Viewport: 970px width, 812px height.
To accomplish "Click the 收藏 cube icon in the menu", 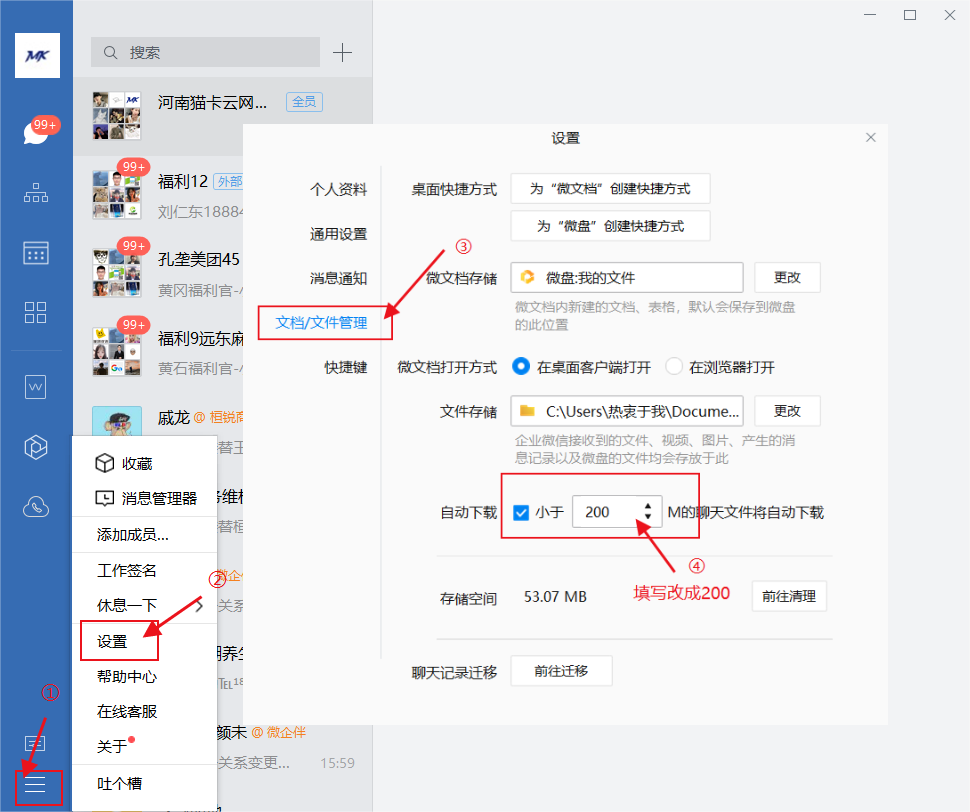I will (x=105, y=463).
